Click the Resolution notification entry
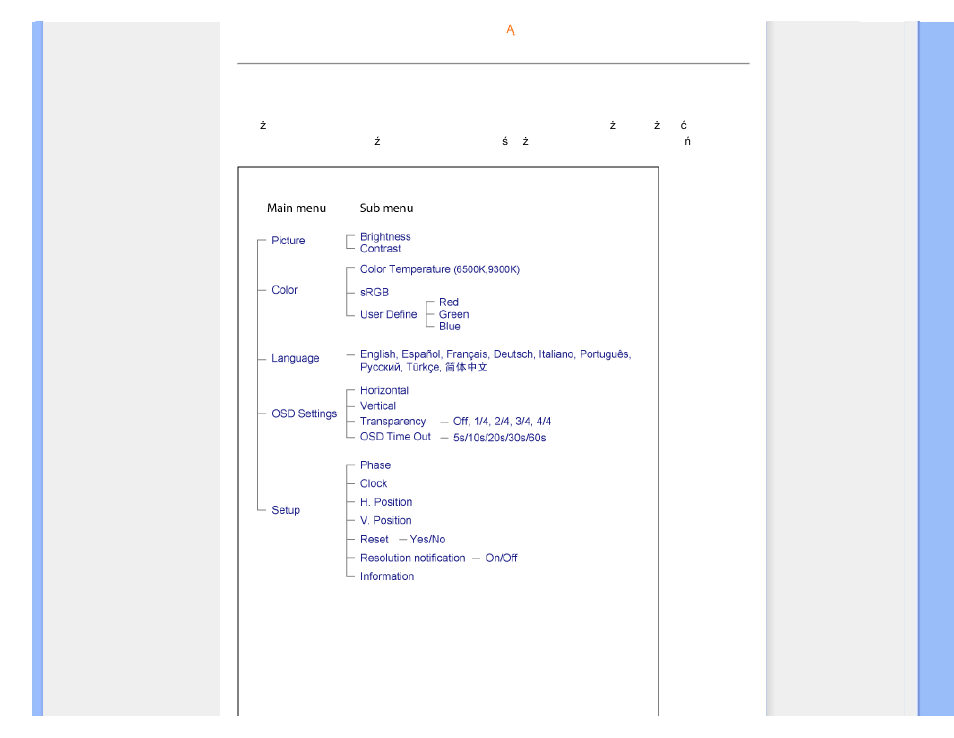The width and height of the screenshot is (954, 738). (412, 558)
